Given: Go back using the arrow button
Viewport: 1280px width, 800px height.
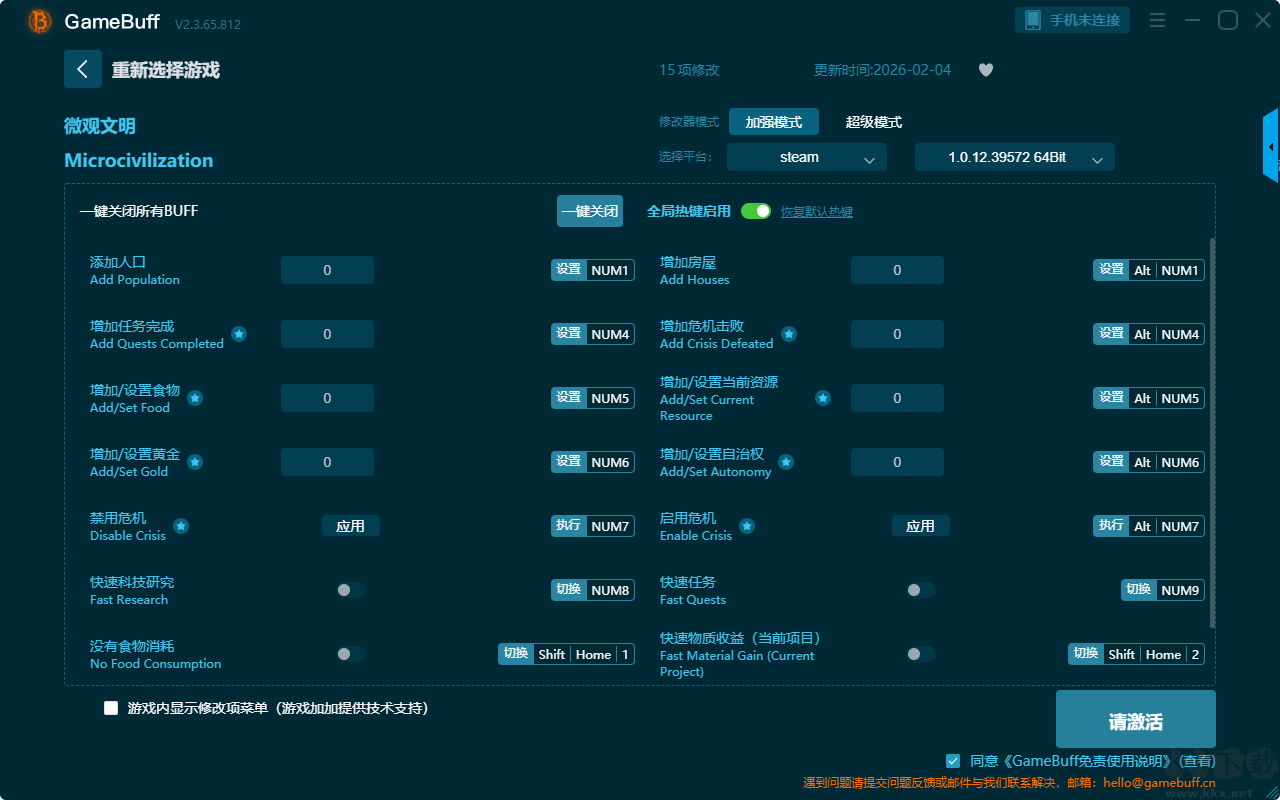Looking at the screenshot, I should pos(83,69).
